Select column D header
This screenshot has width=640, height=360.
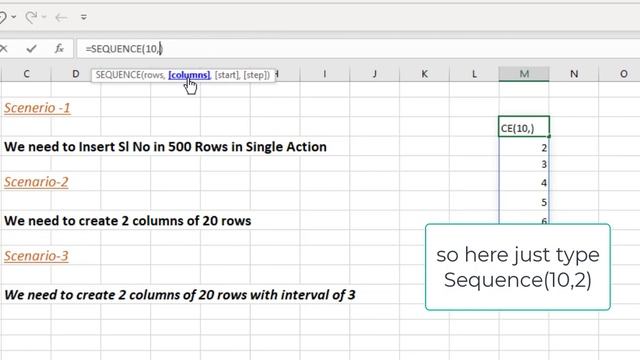tap(76, 74)
